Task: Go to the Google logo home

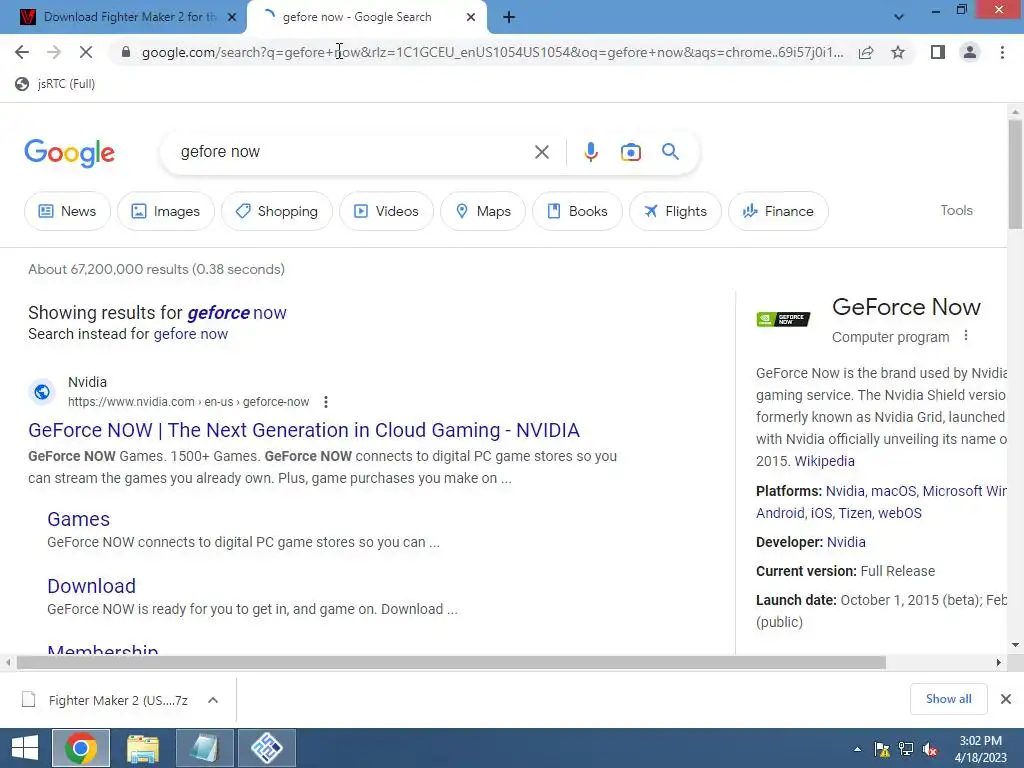Action: 69,153
